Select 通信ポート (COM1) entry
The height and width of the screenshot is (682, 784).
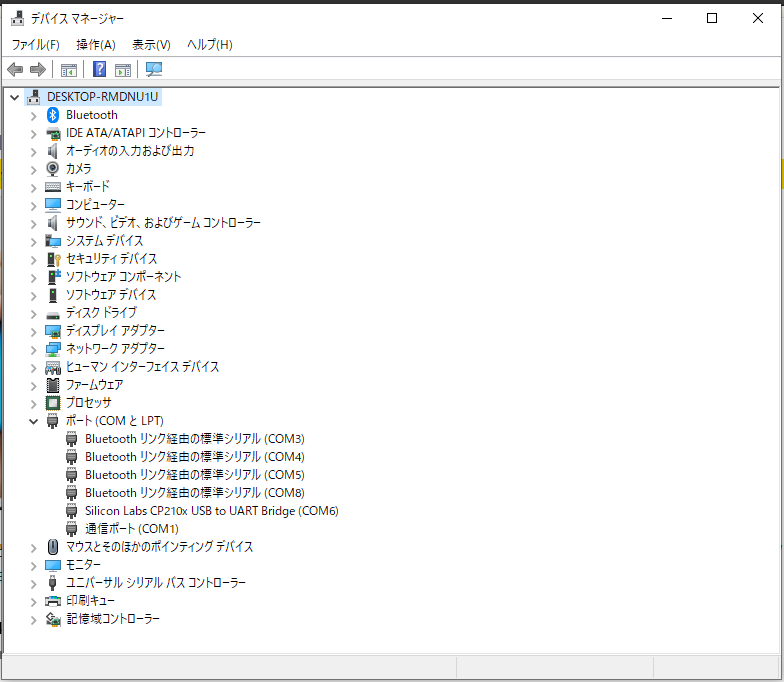pyautogui.click(x=132, y=529)
